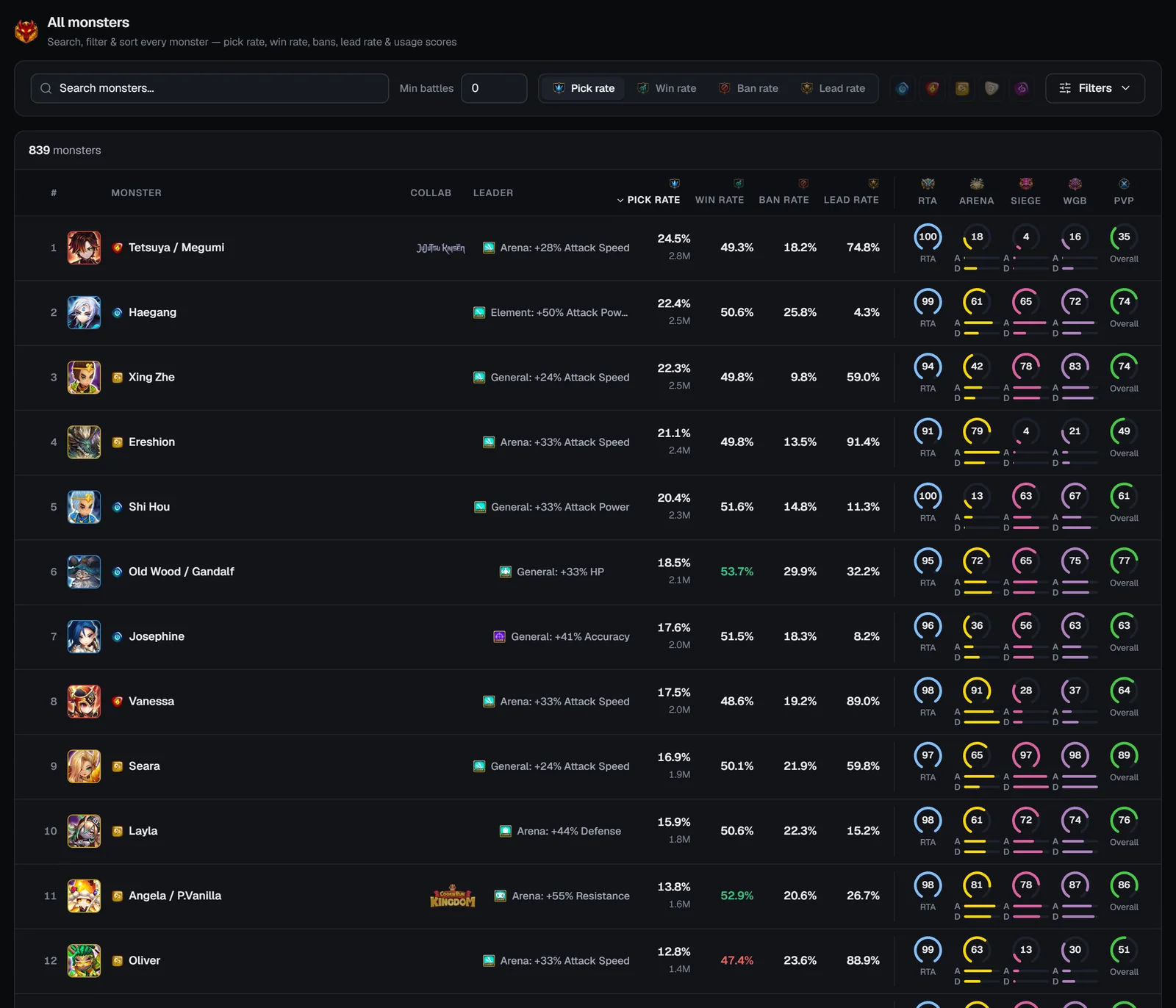Expand the Filters dropdown
Image resolution: width=1176 pixels, height=1008 pixels.
coord(1094,88)
